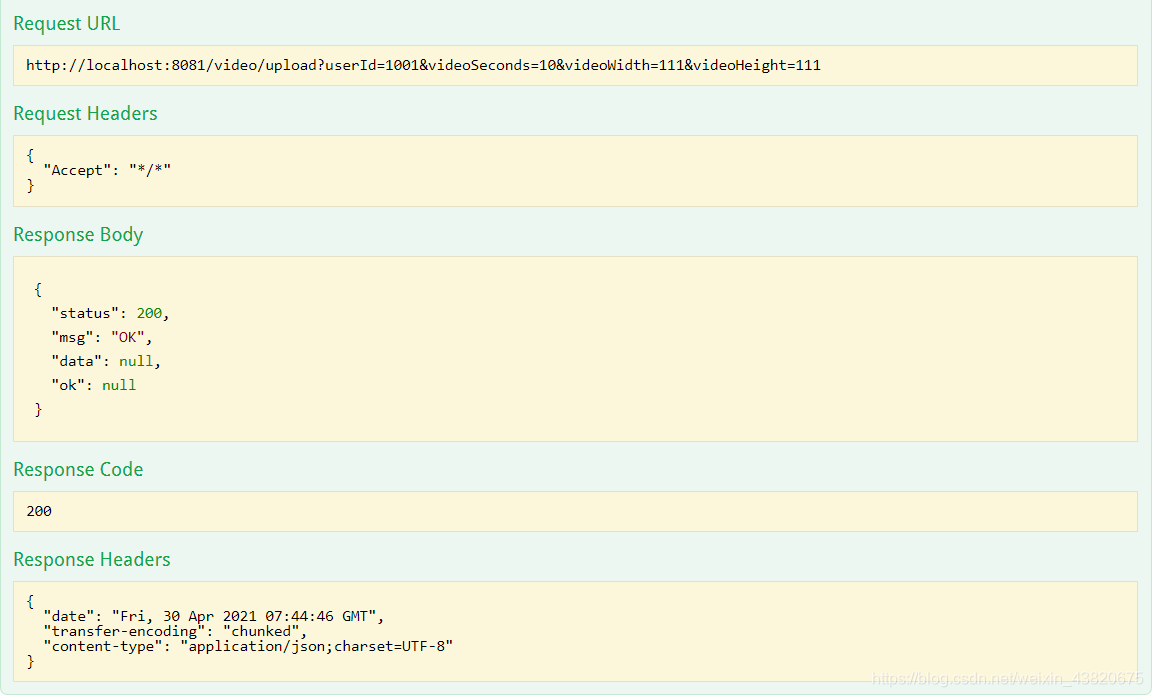Click the "data": null line
This screenshot has width=1153, height=697.
point(106,361)
